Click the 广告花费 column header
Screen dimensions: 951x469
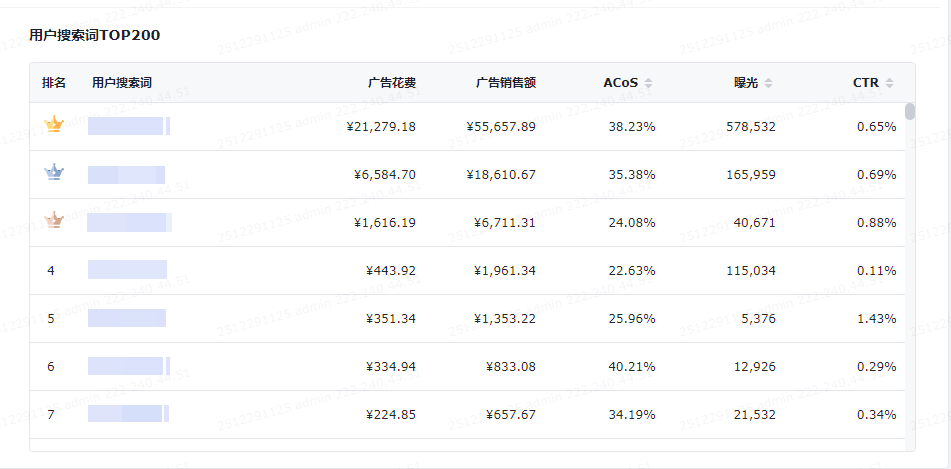(x=391, y=83)
